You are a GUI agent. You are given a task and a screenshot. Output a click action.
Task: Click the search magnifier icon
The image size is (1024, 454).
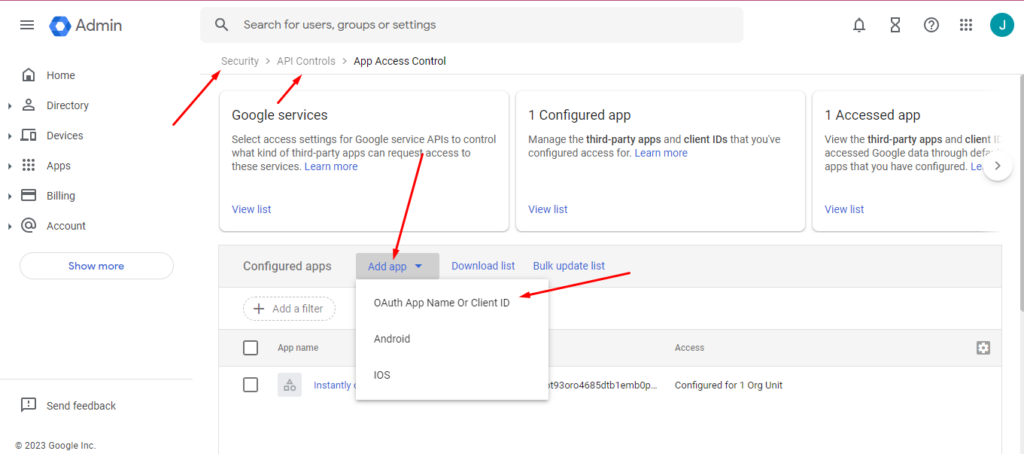click(x=222, y=25)
